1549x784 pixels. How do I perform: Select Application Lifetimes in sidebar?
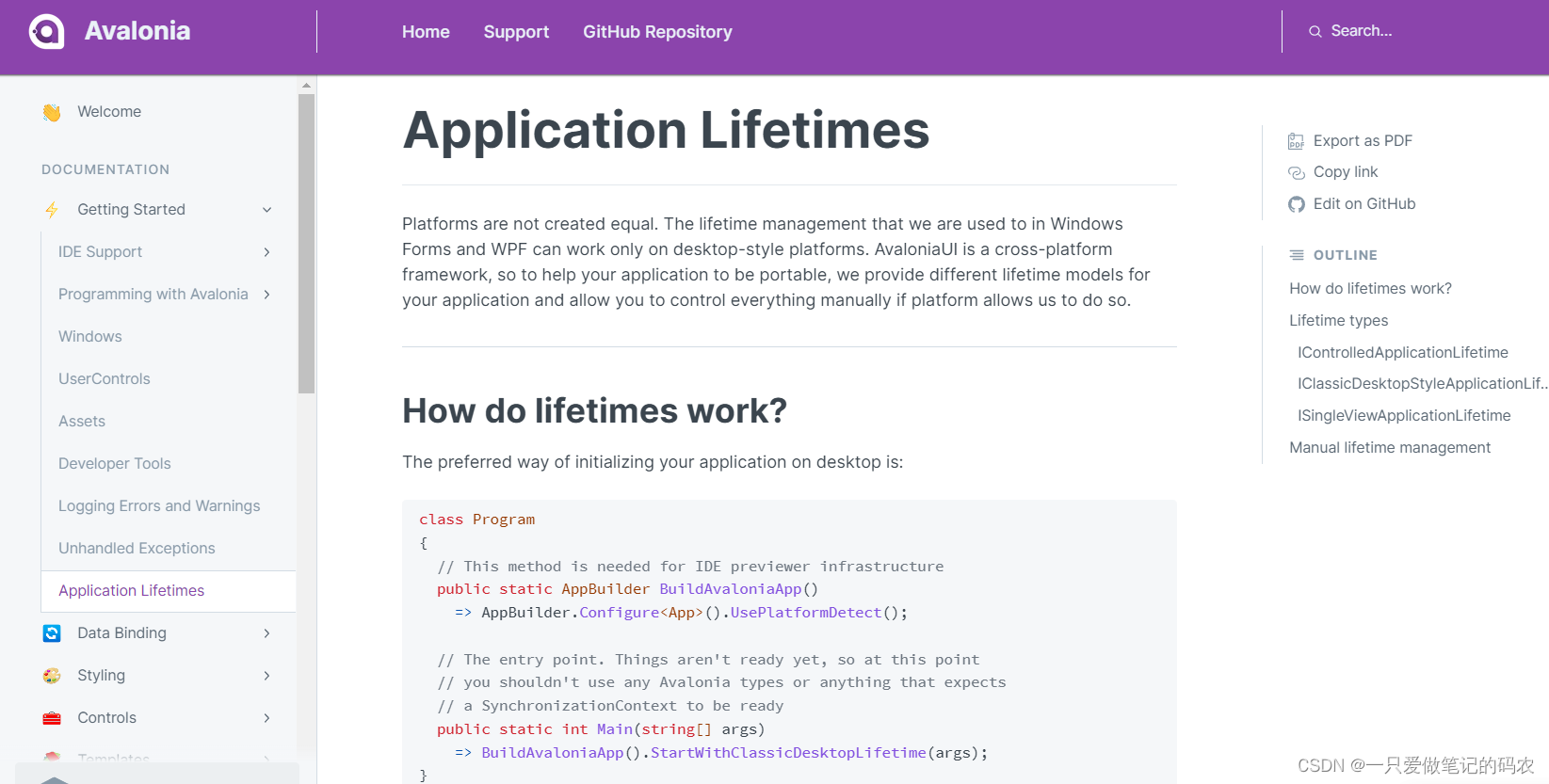pyautogui.click(x=169, y=591)
